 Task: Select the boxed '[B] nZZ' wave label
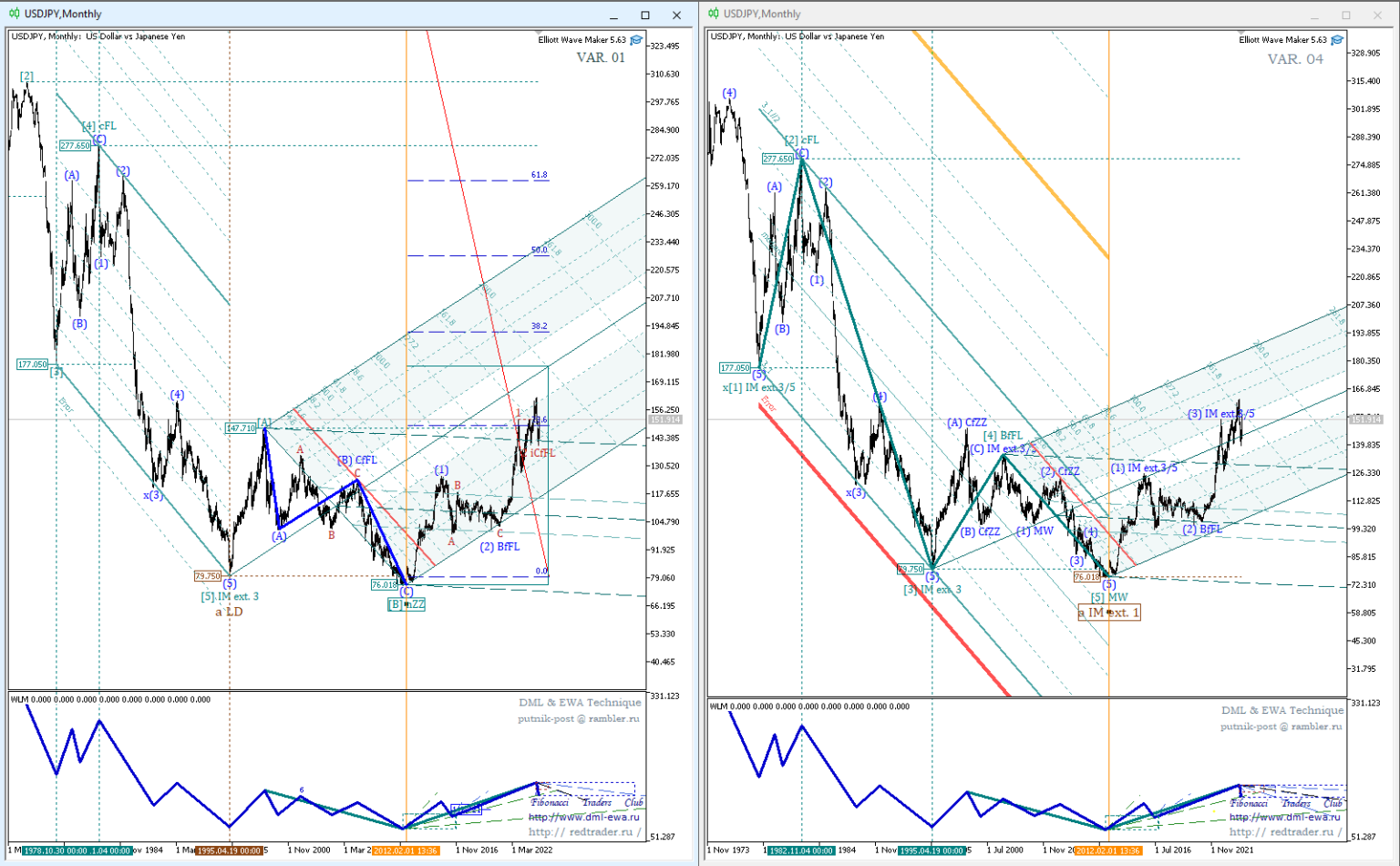(x=407, y=604)
